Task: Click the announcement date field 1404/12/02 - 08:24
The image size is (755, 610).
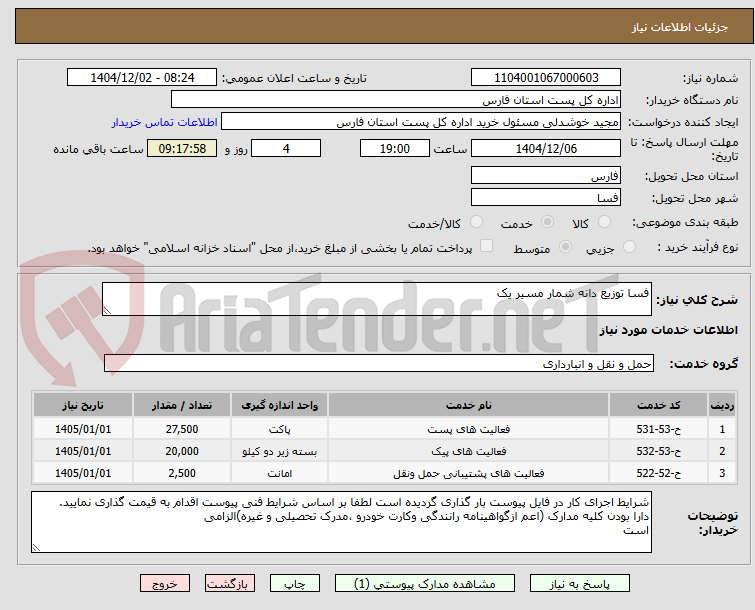Action: pos(142,78)
